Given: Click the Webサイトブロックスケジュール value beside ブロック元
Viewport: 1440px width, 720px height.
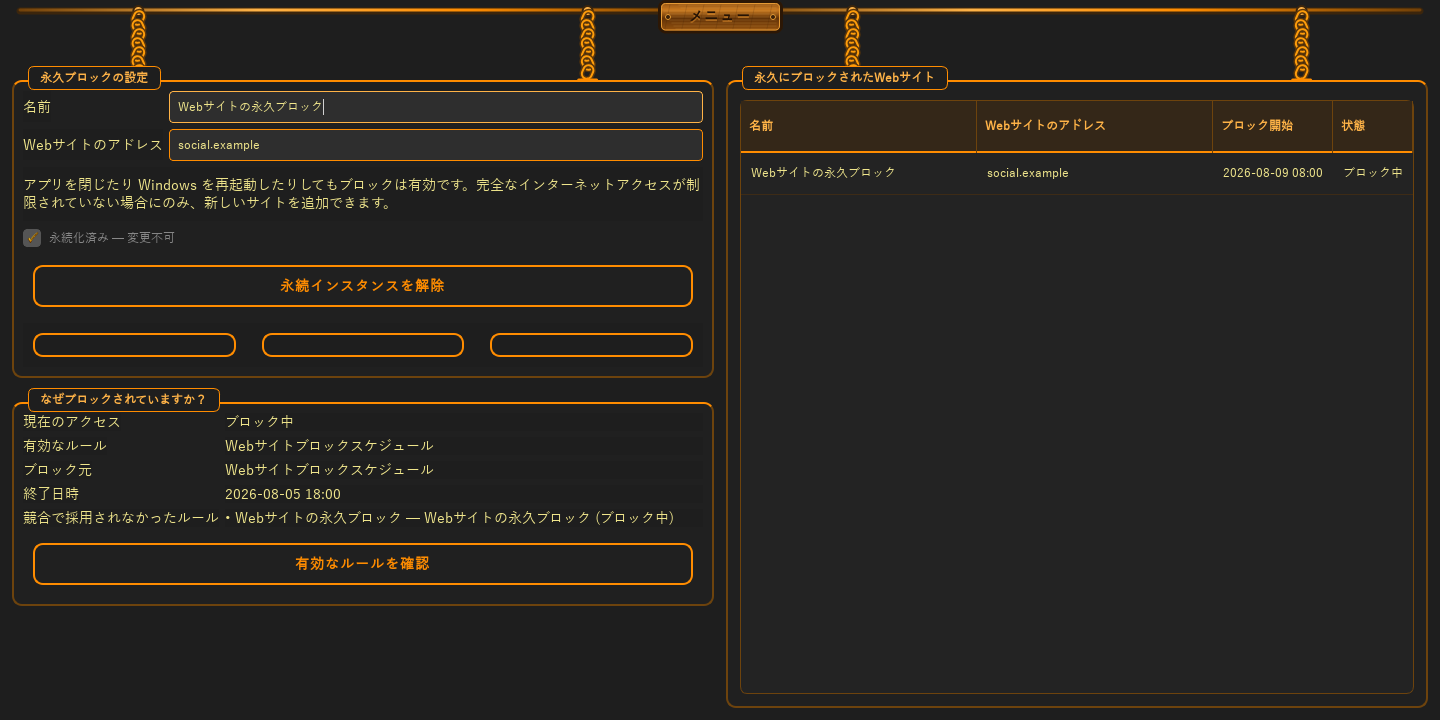Looking at the screenshot, I should tap(329, 470).
